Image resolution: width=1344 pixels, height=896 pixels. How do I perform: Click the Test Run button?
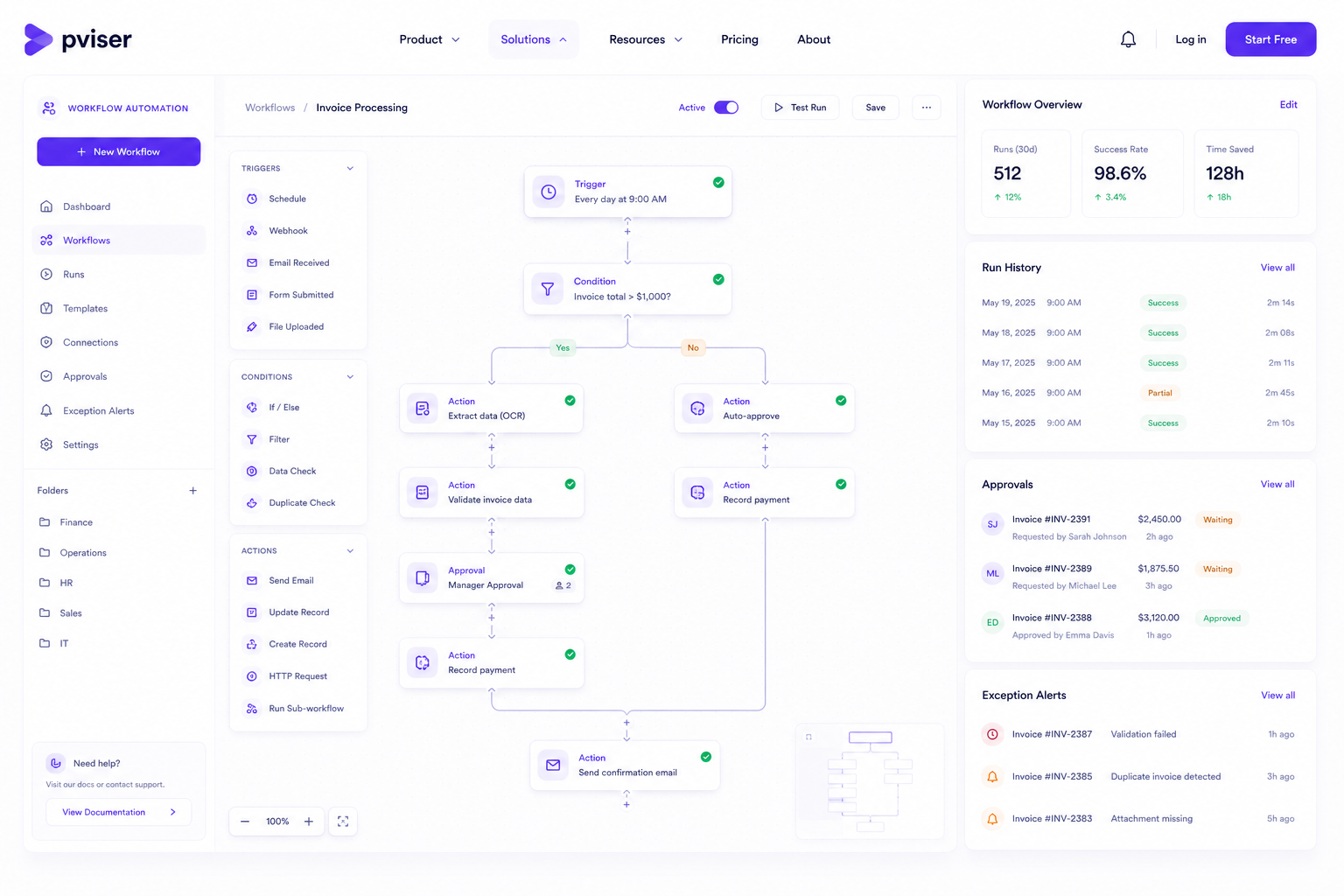coord(801,108)
